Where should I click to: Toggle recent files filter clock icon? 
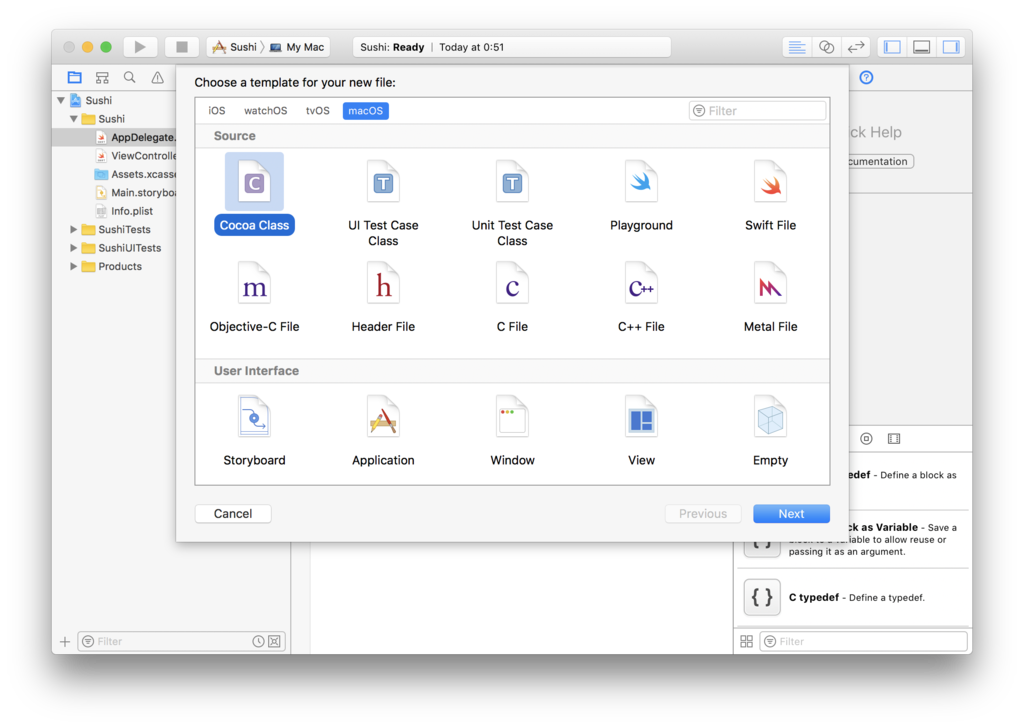pos(258,641)
